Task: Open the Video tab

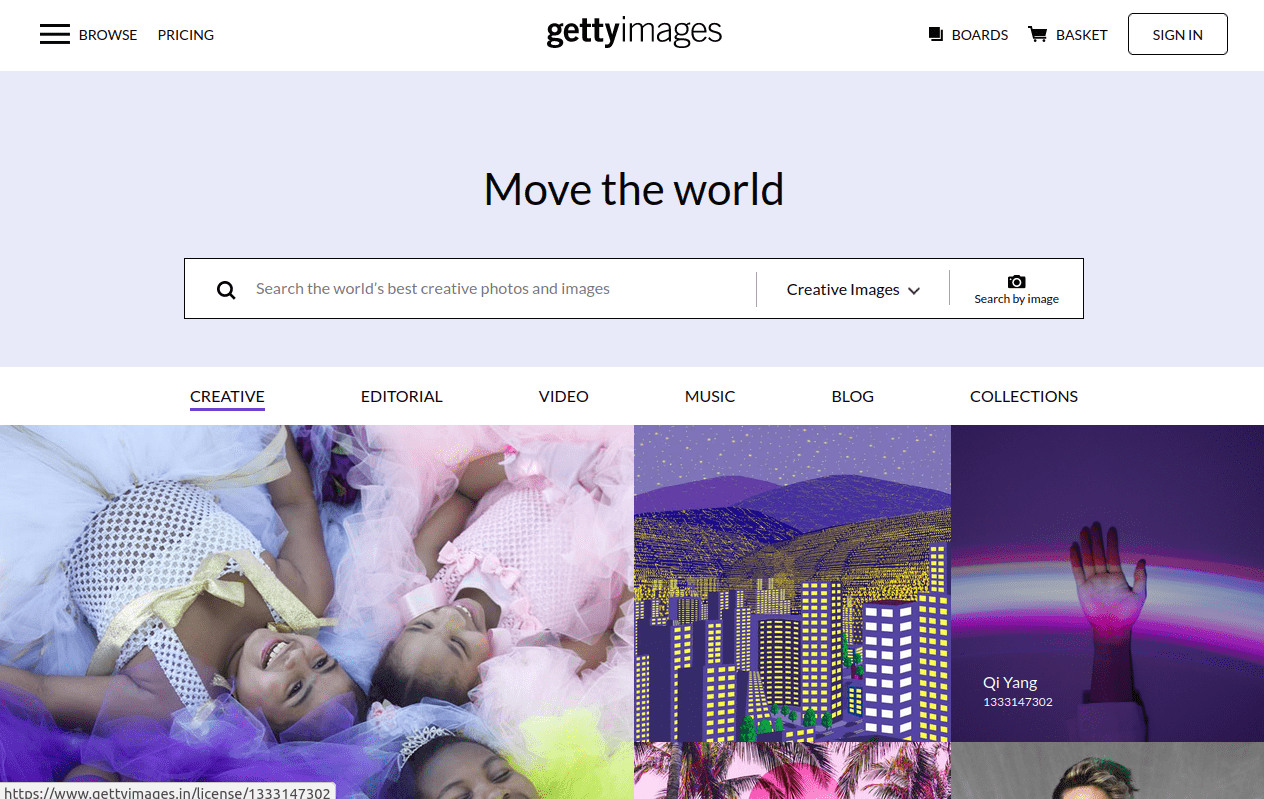Action: (x=564, y=396)
